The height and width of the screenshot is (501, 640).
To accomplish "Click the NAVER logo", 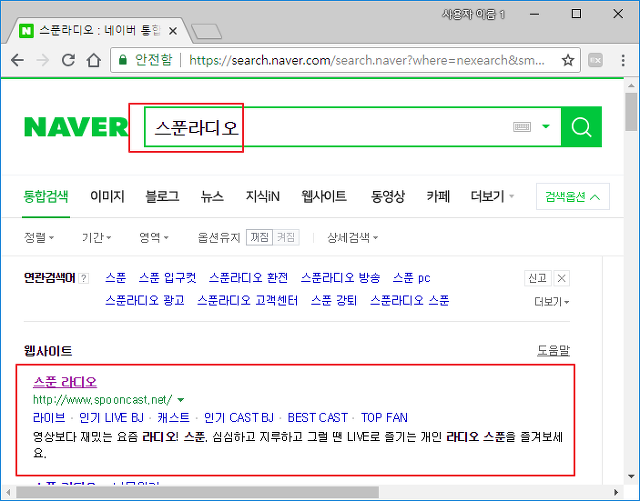I will tap(76, 127).
